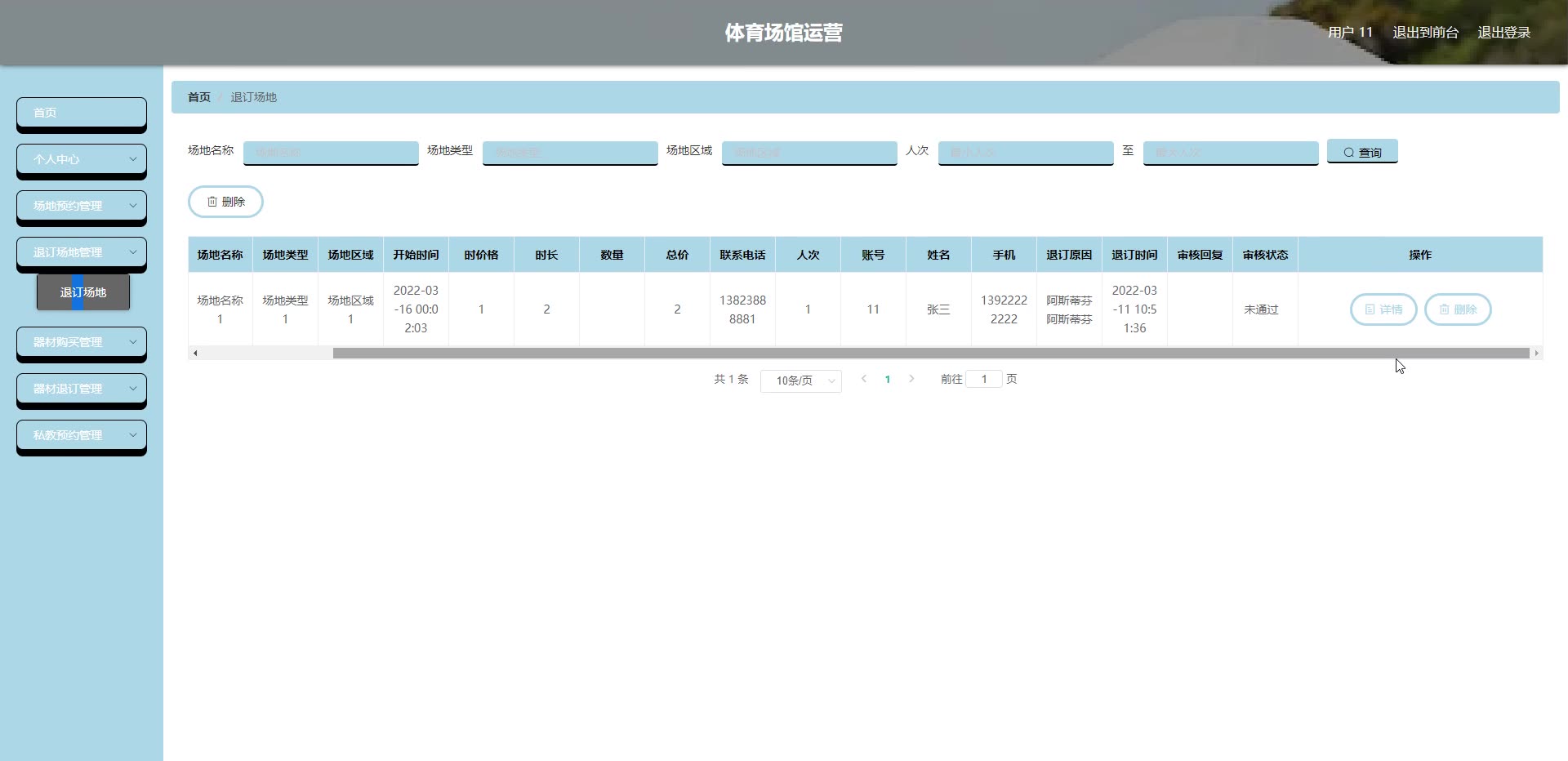The height and width of the screenshot is (761, 1568).
Task: Click the scrollbar left arrow of table
Action: [x=194, y=353]
